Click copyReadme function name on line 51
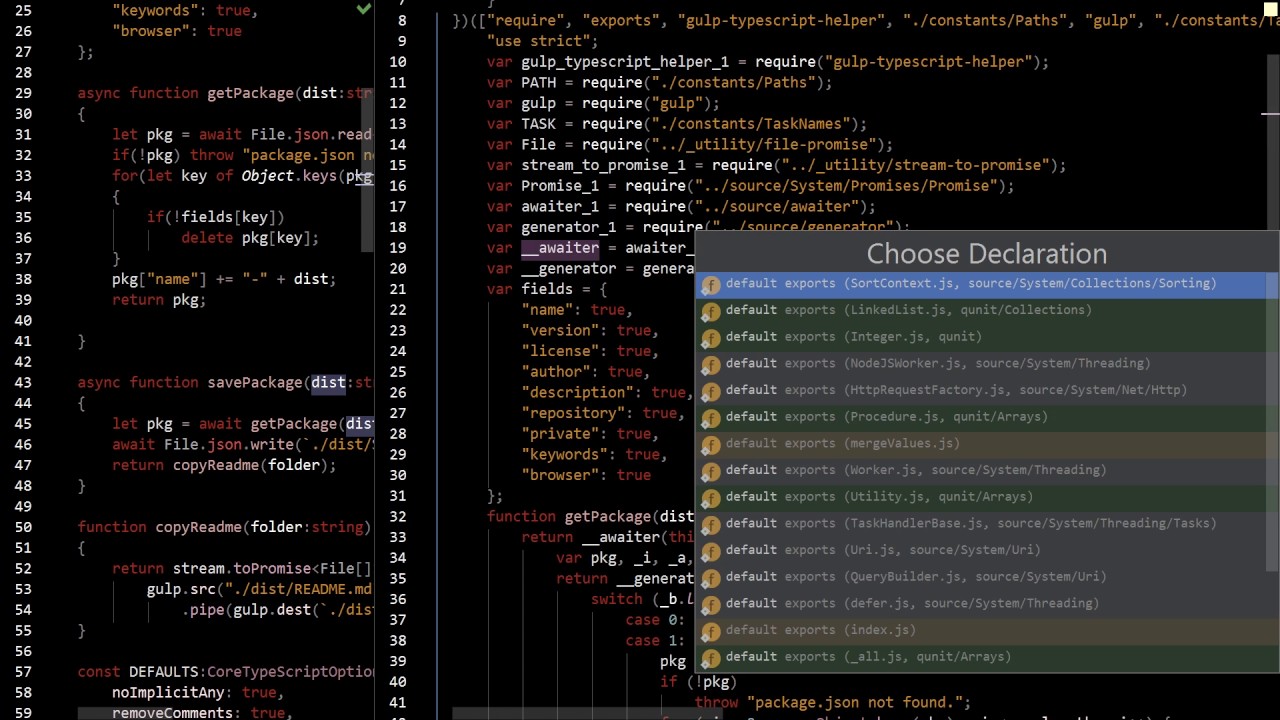 tap(198, 527)
